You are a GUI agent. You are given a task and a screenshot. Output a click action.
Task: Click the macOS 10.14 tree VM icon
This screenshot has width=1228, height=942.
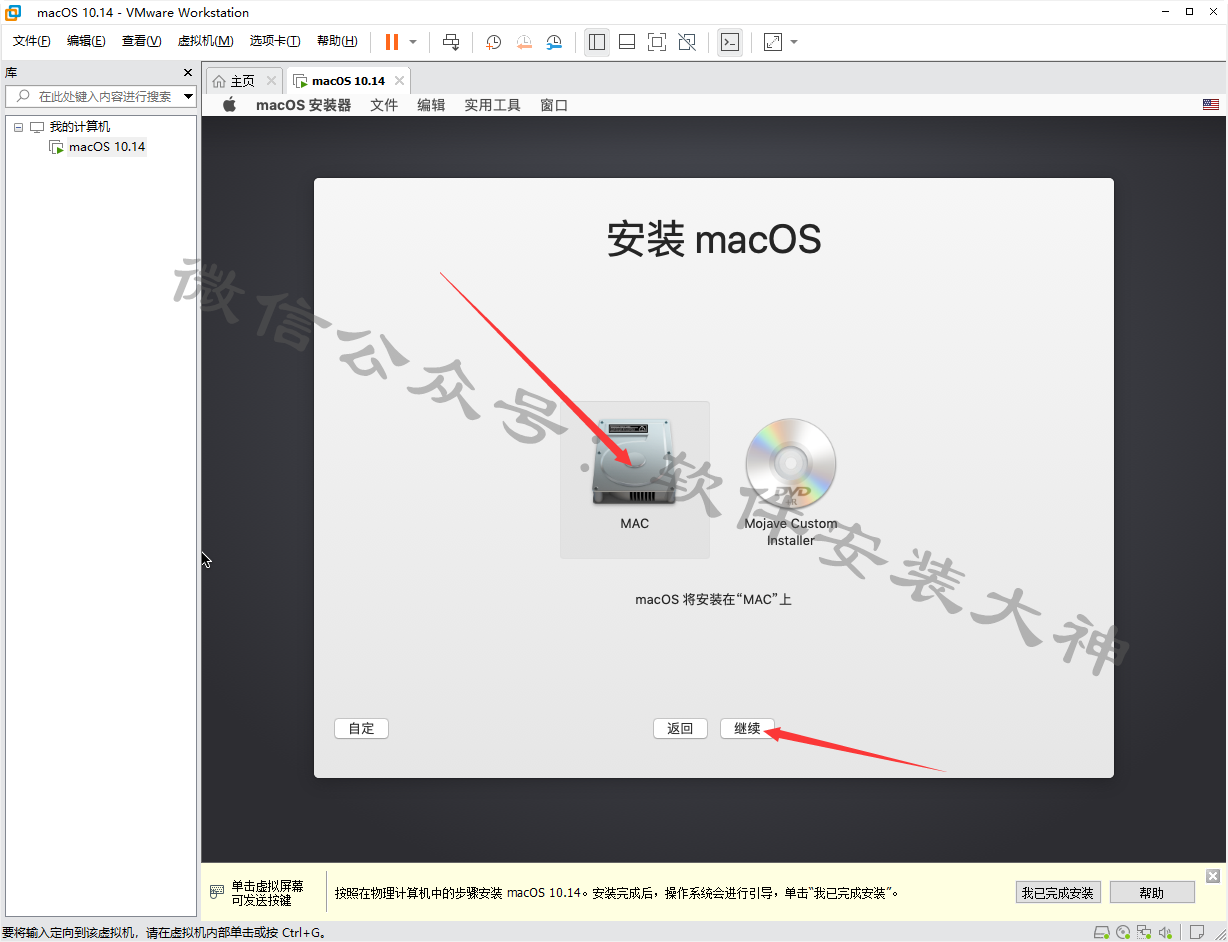coord(57,147)
